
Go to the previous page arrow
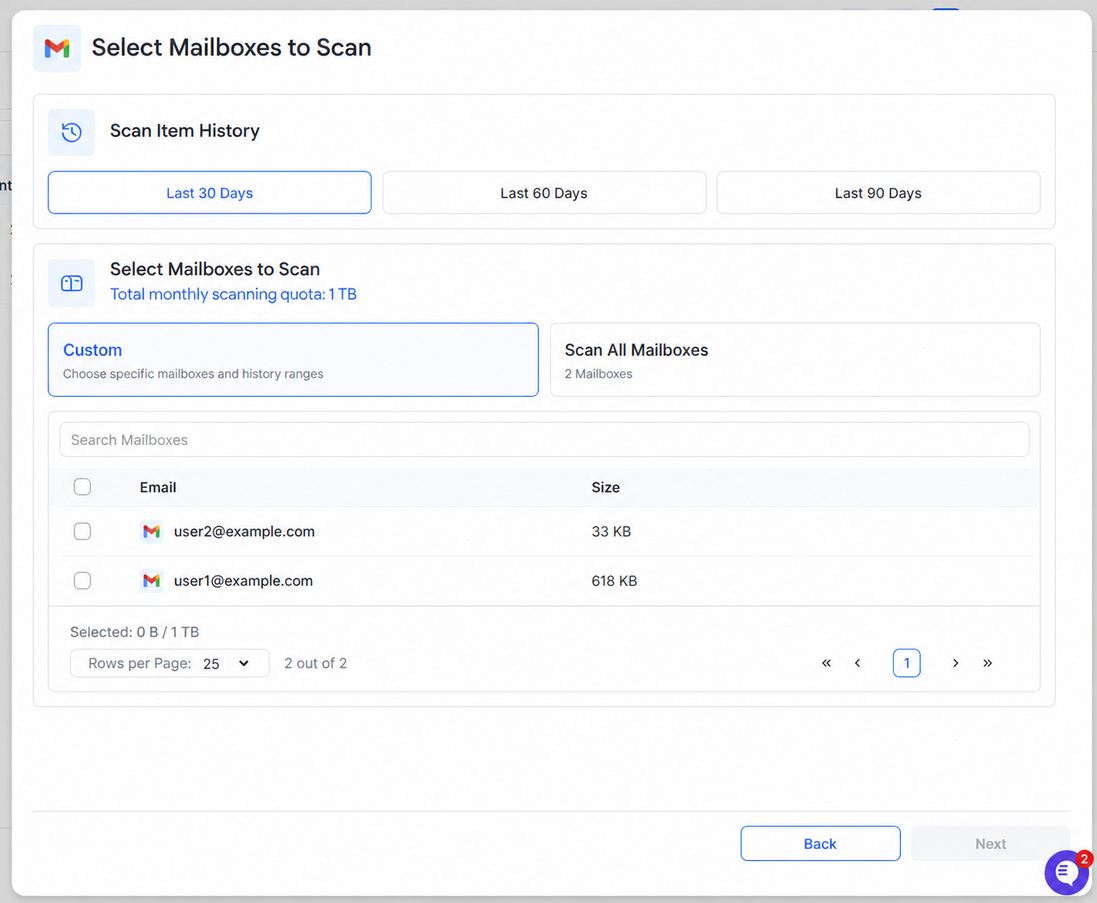[857, 663]
